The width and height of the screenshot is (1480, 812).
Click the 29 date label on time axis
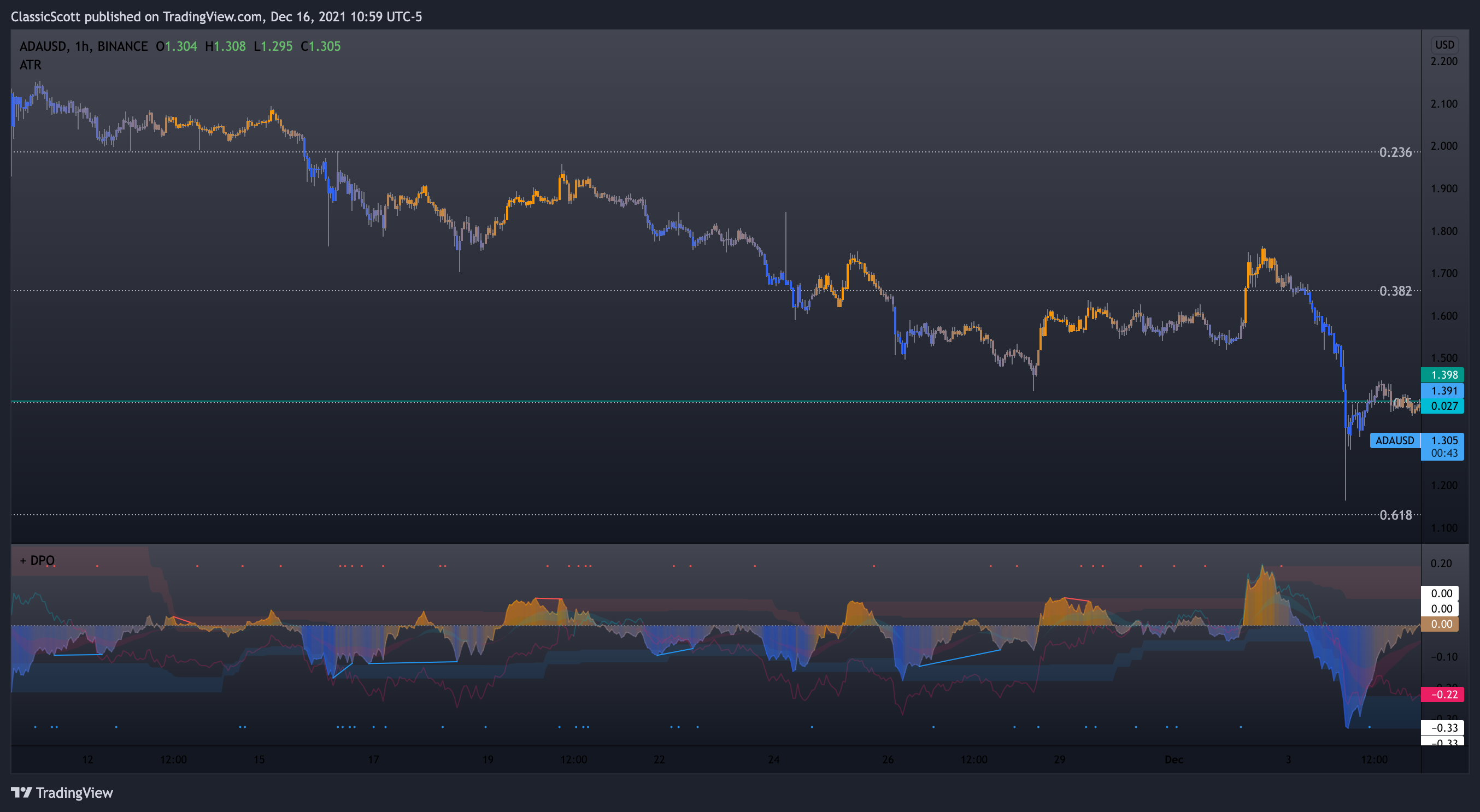coord(1059,760)
